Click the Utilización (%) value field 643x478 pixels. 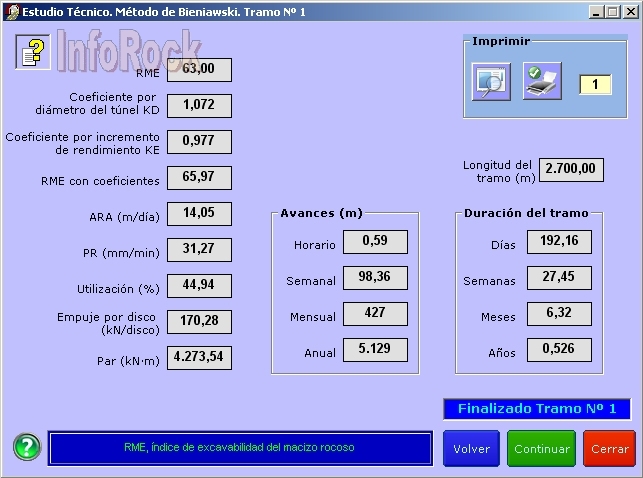tap(199, 286)
